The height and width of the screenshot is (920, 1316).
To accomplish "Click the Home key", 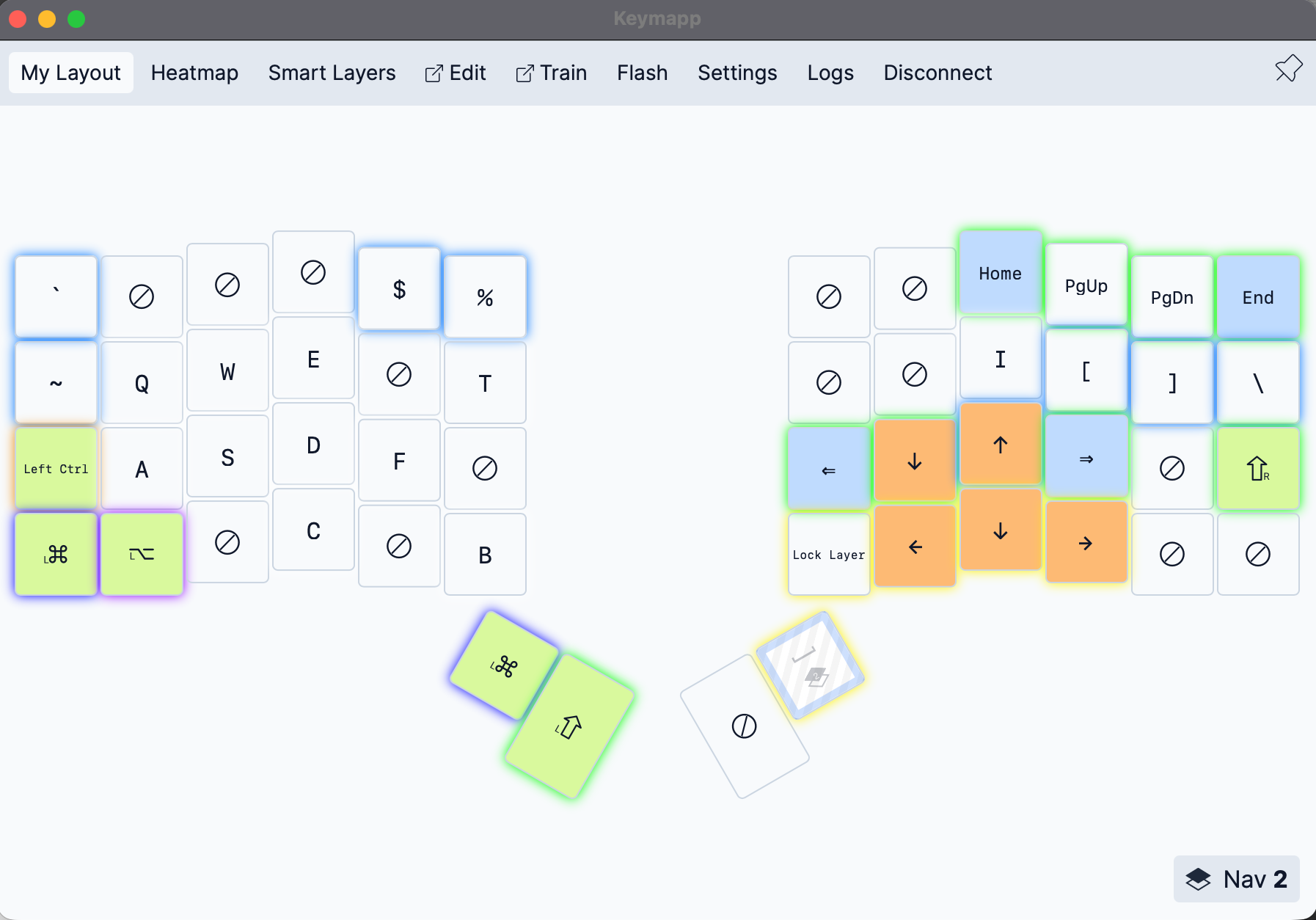I will coord(1000,273).
